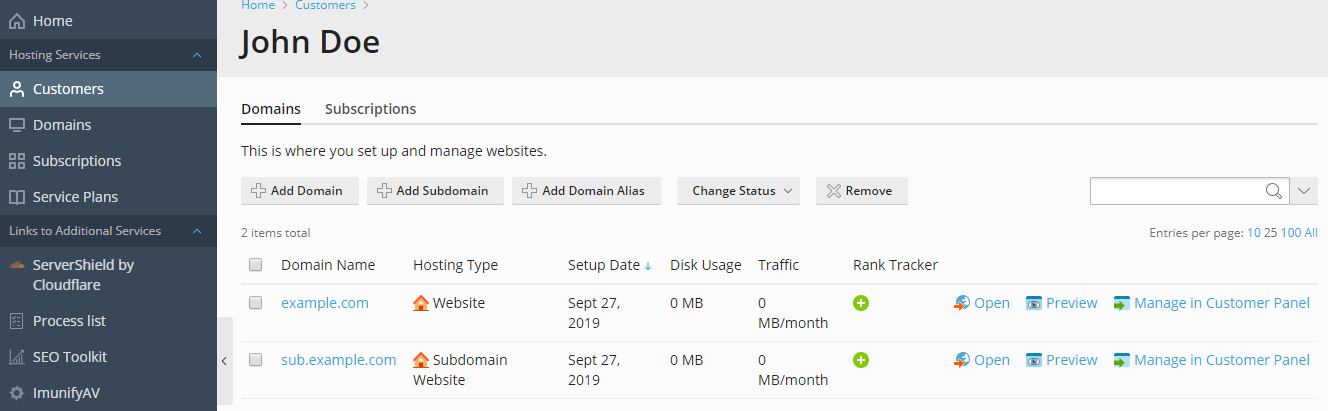Image resolution: width=1328 pixels, height=411 pixels.
Task: Expand the search options arrow
Action: tap(1305, 191)
